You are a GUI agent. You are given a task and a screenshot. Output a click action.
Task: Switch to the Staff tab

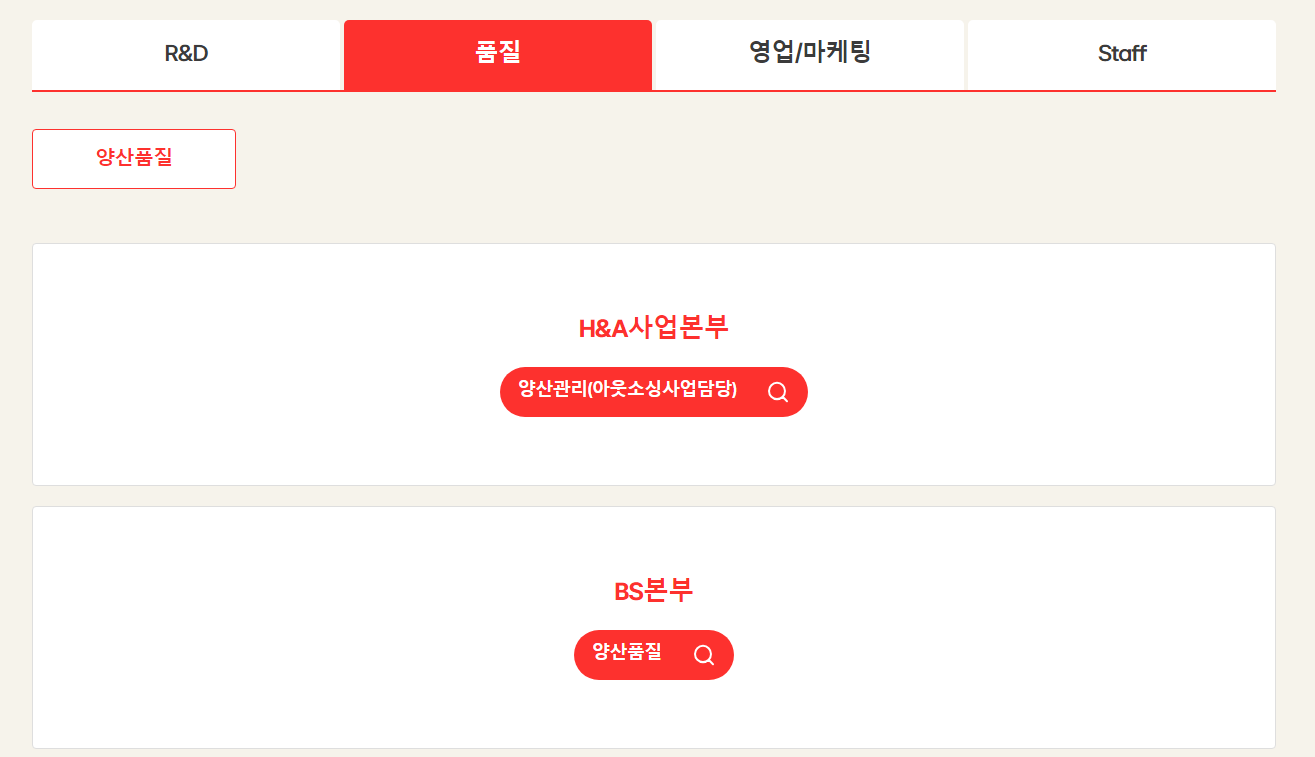tap(1120, 54)
